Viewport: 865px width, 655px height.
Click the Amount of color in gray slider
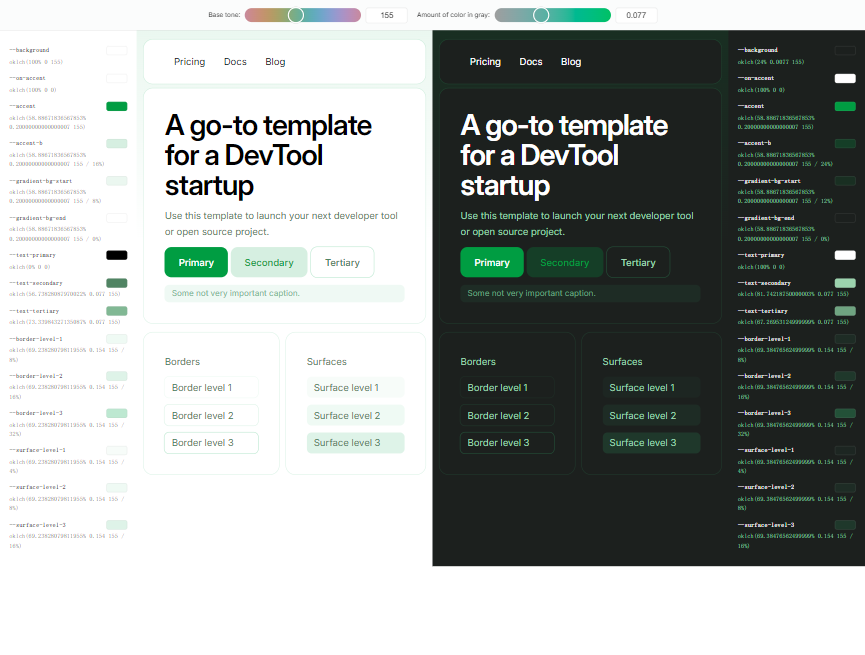pyautogui.click(x=552, y=15)
